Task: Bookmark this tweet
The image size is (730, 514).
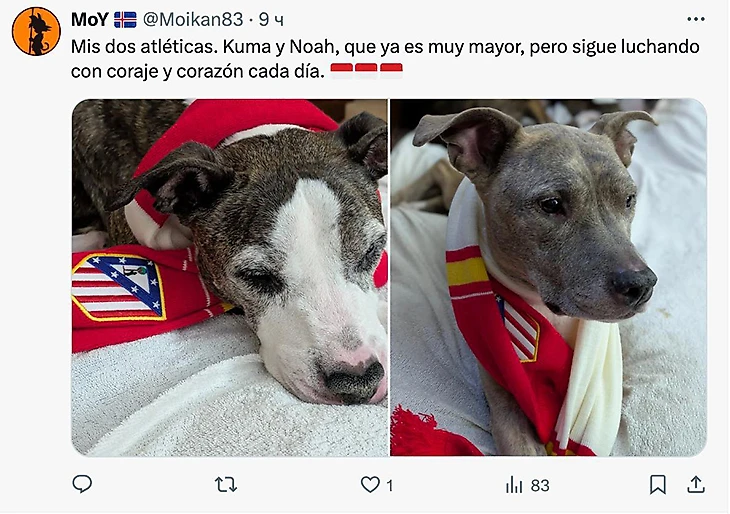Action: [657, 485]
